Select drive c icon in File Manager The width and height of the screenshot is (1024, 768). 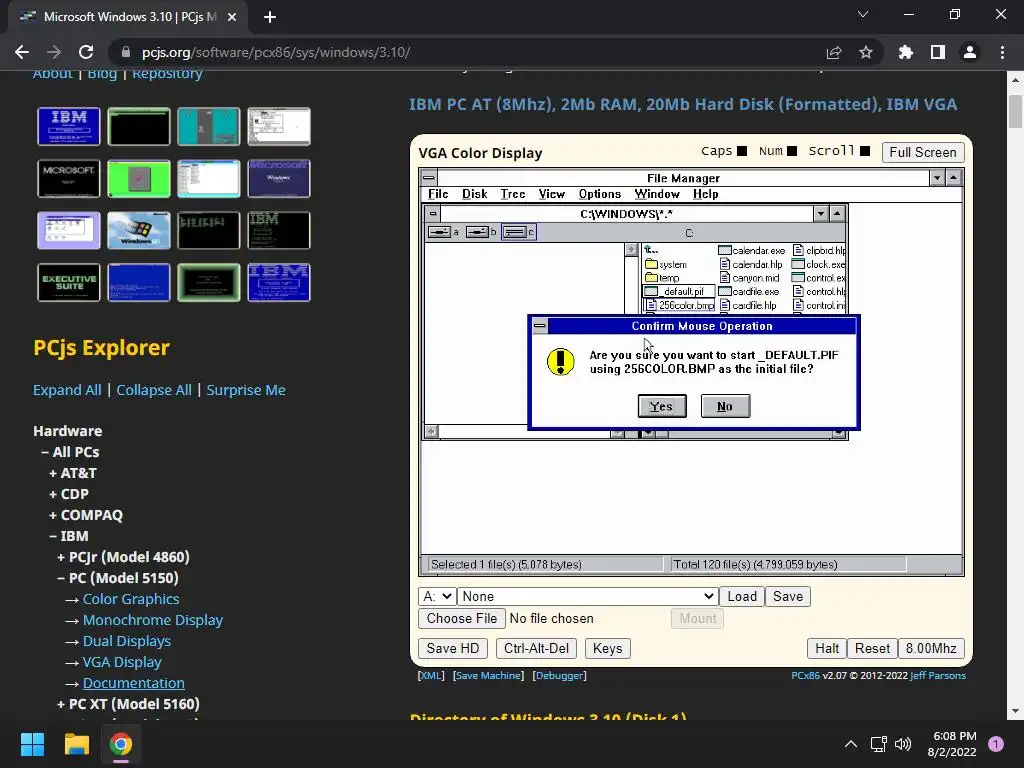515,232
